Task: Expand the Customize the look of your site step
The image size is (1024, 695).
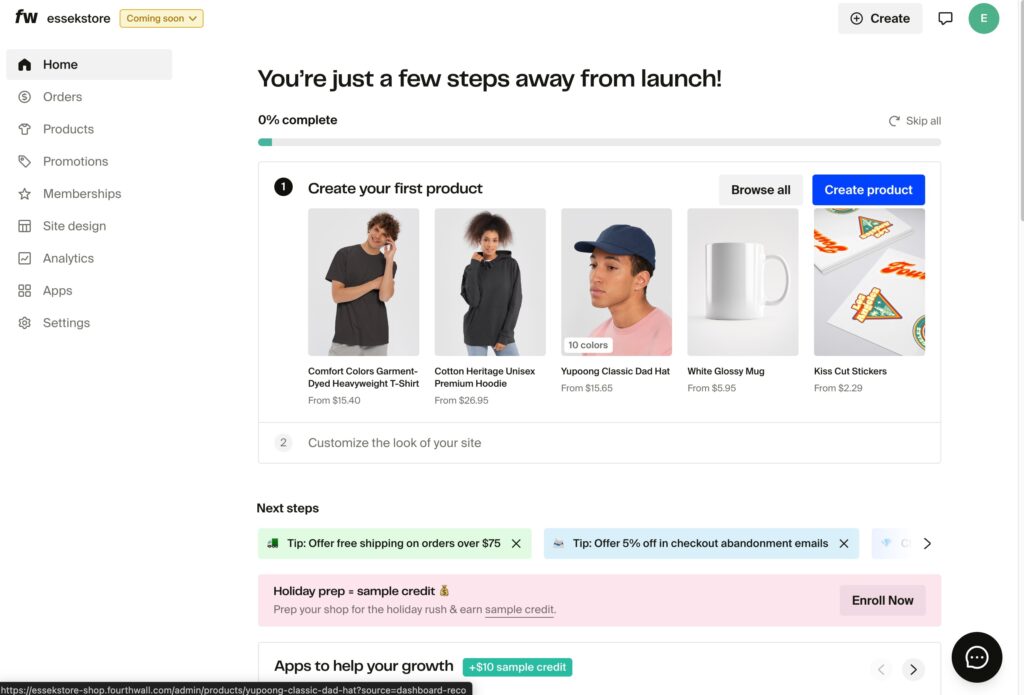Action: coord(394,442)
